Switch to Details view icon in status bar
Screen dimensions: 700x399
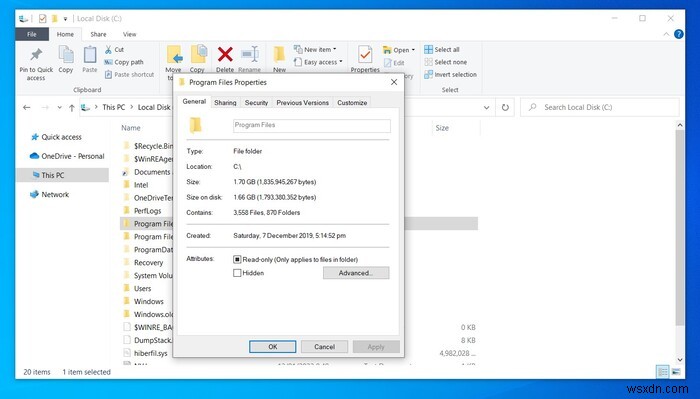pos(663,371)
